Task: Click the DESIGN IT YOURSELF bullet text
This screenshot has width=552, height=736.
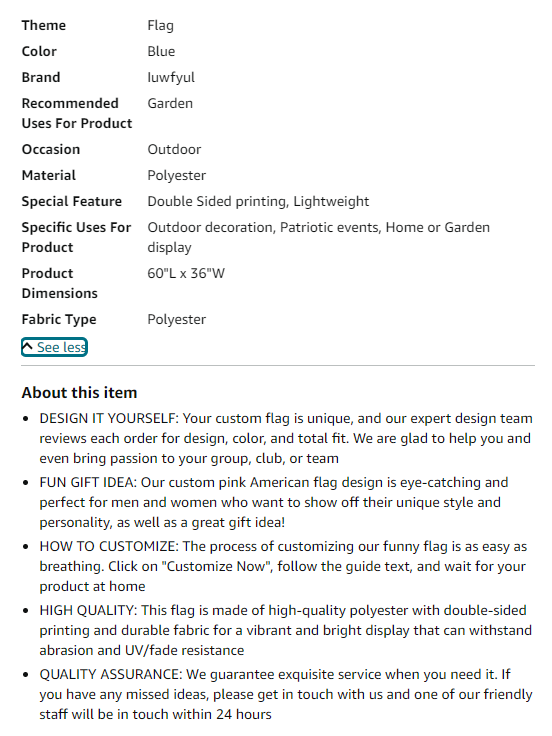Action: click(x=286, y=438)
